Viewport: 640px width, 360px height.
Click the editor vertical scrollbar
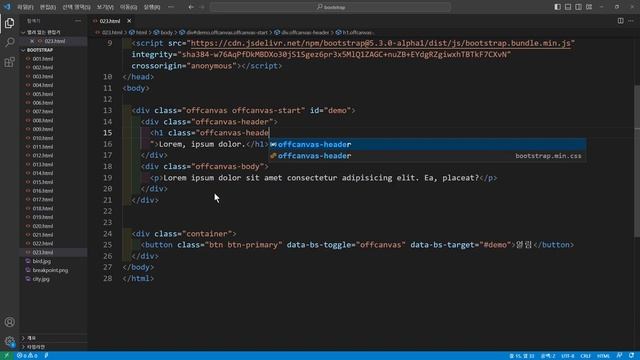pos(637,160)
